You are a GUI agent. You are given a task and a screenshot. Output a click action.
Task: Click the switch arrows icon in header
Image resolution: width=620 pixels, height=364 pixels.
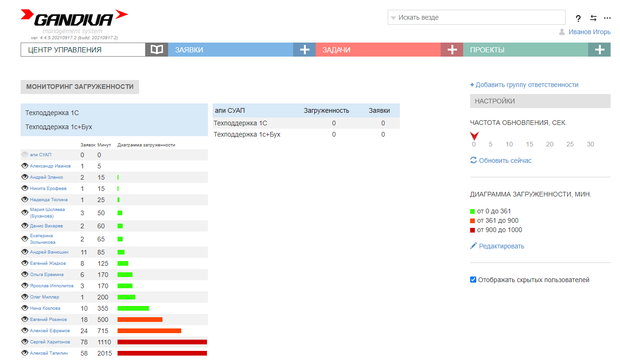click(593, 18)
